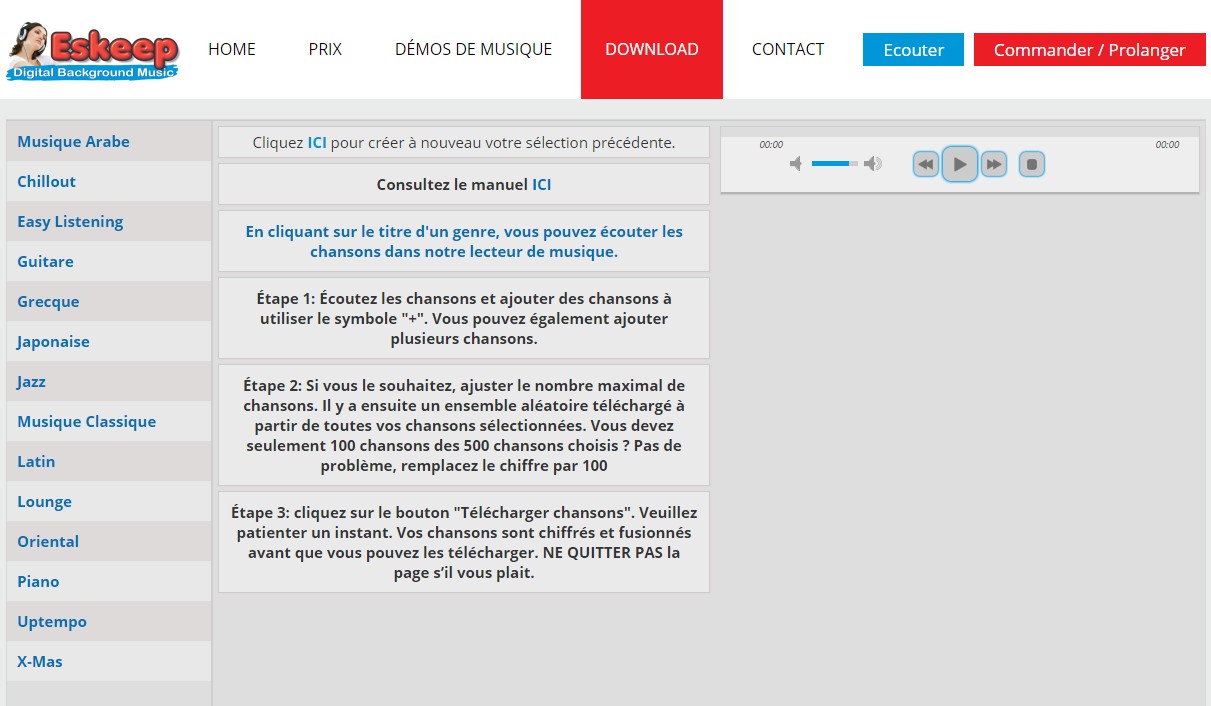Open the Easy Listening genre

point(109,221)
